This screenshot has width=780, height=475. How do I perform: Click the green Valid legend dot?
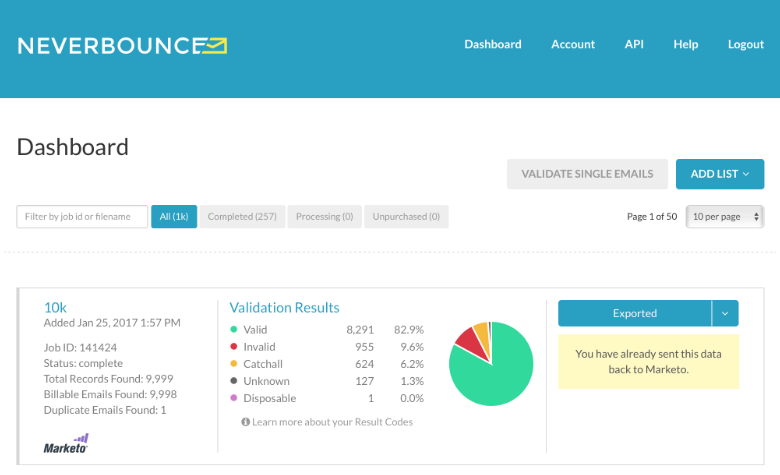[234, 329]
